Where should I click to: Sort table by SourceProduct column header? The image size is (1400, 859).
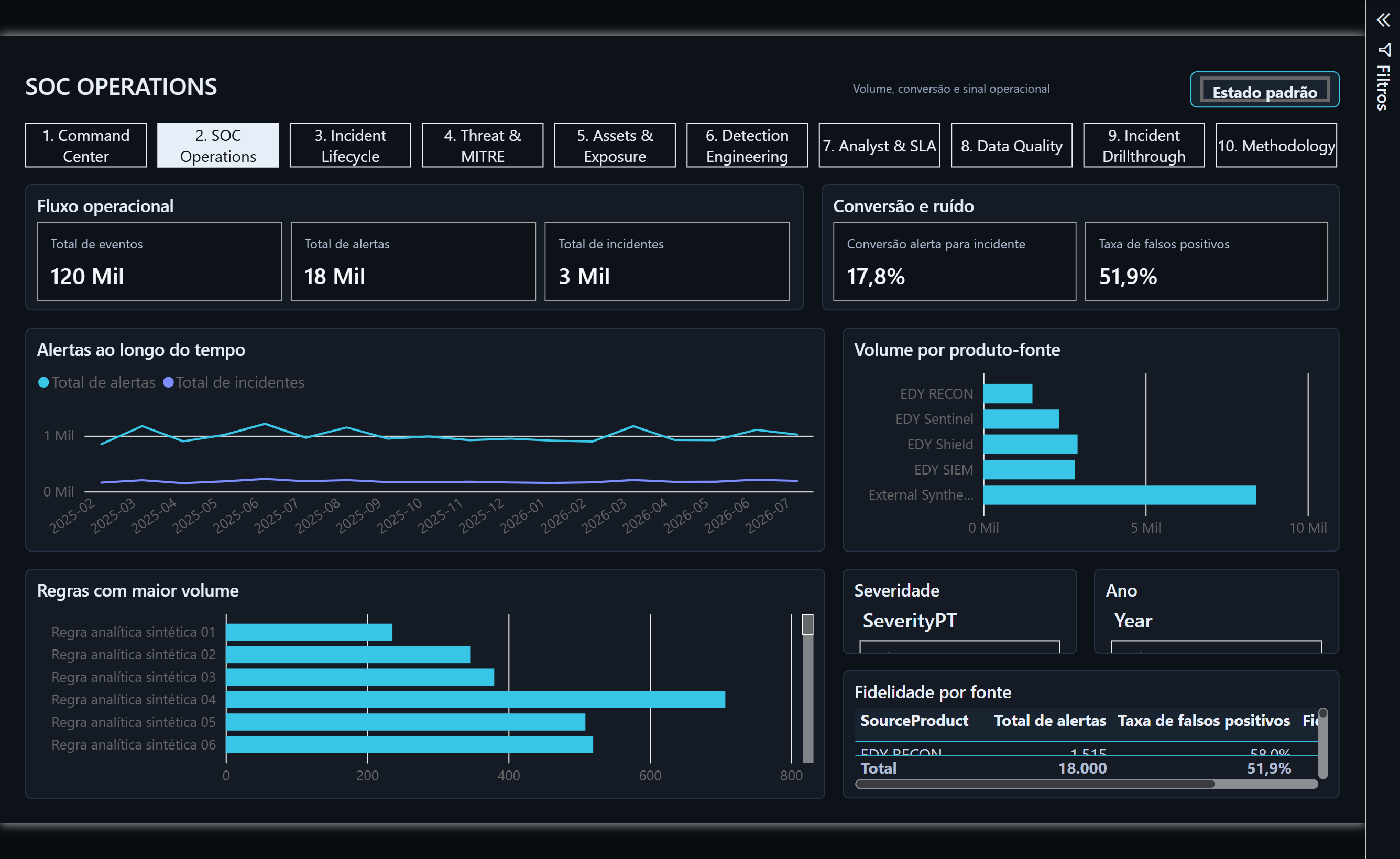[x=914, y=720]
